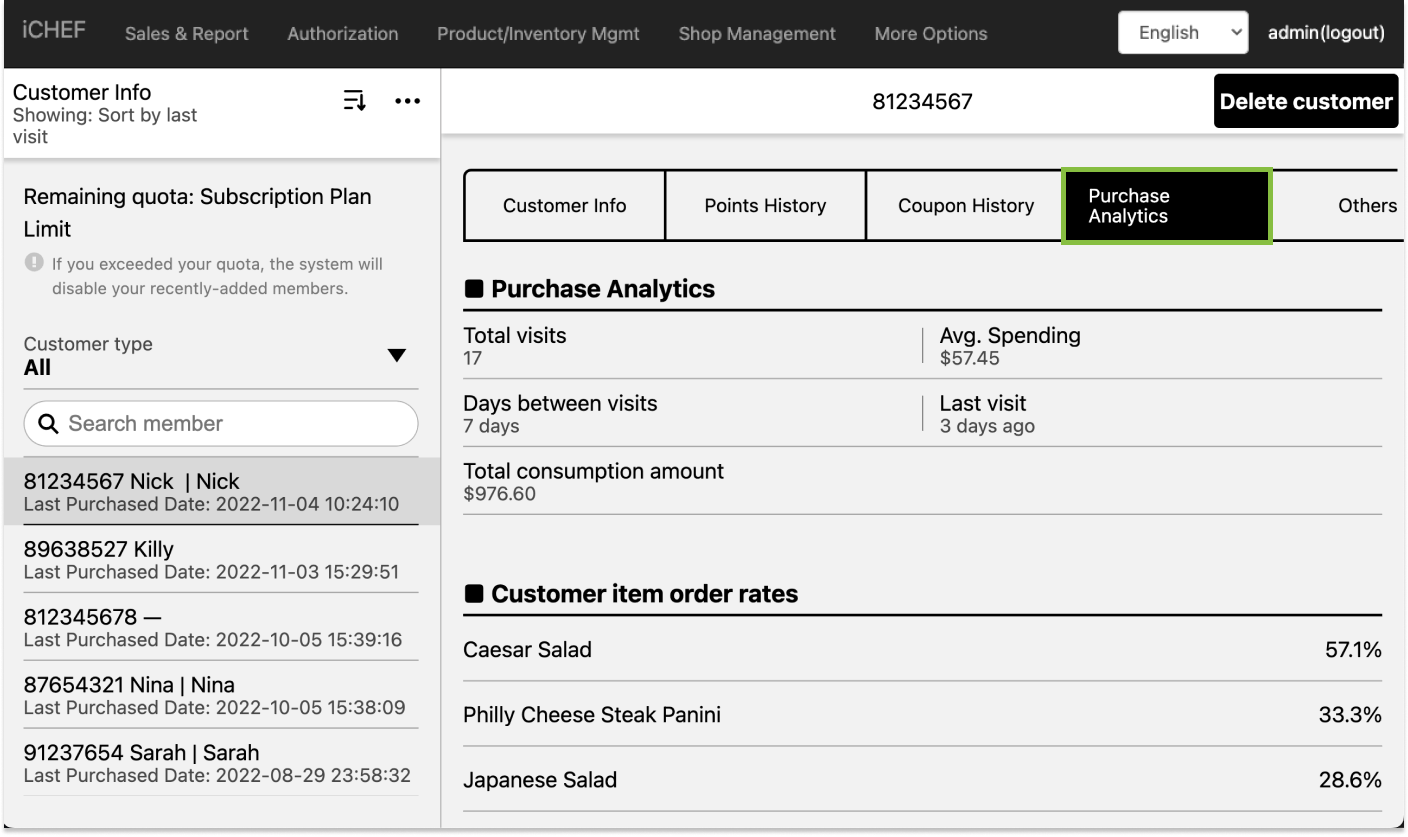Open the Sales & Report menu
Viewport: 1408px width, 837px height.
click(186, 34)
